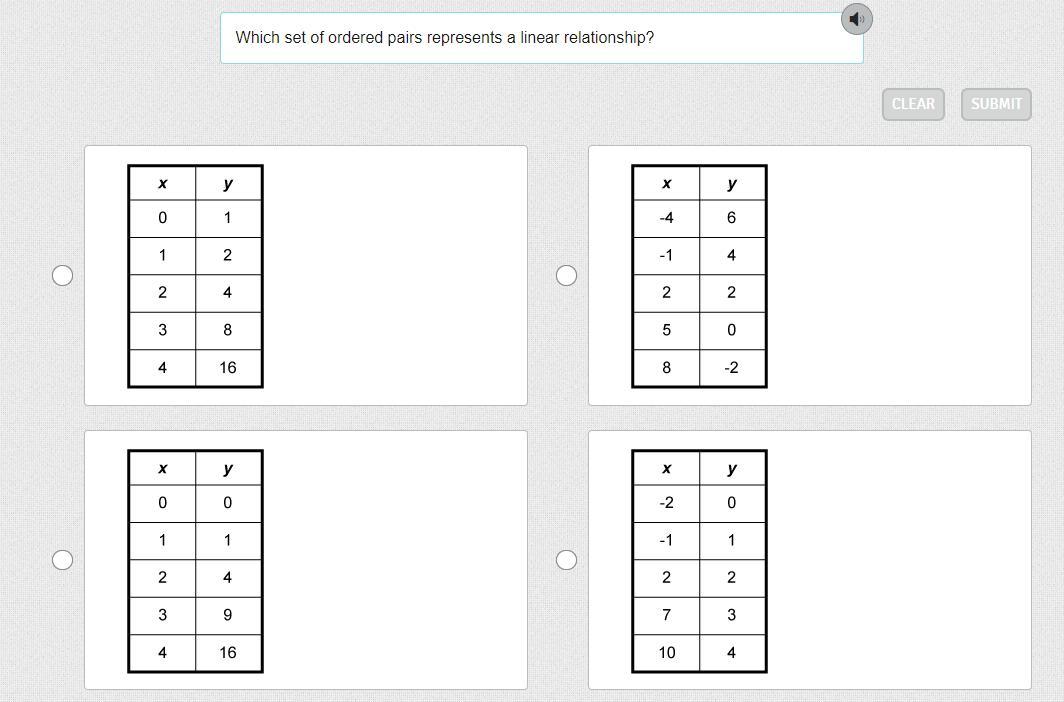Click the table image with x from -2 to 10

pos(699,561)
